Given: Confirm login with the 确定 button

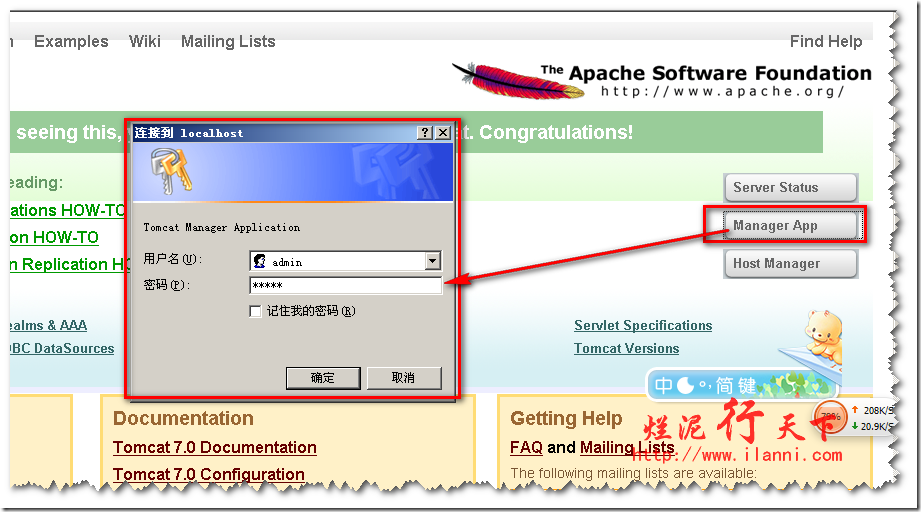Looking at the screenshot, I should (323, 377).
